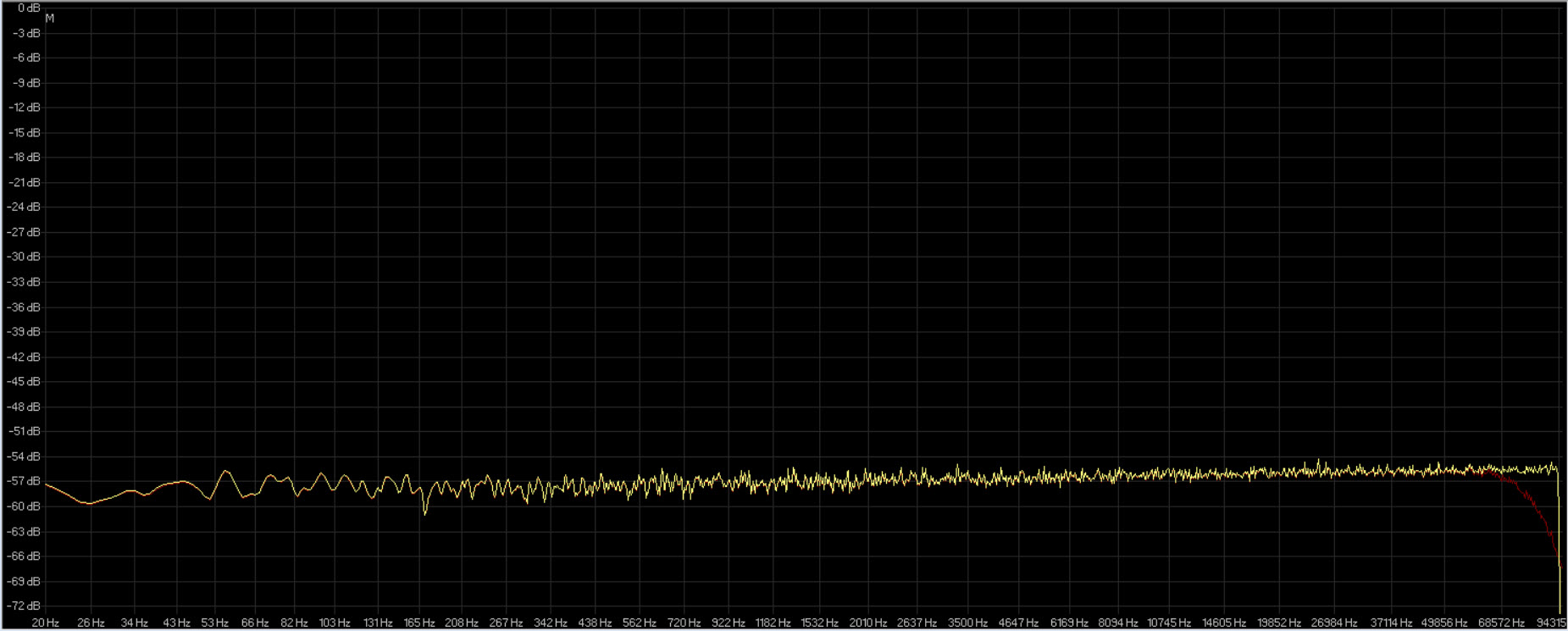Click the -54 dB level label
1568x631 pixels.
(24, 457)
